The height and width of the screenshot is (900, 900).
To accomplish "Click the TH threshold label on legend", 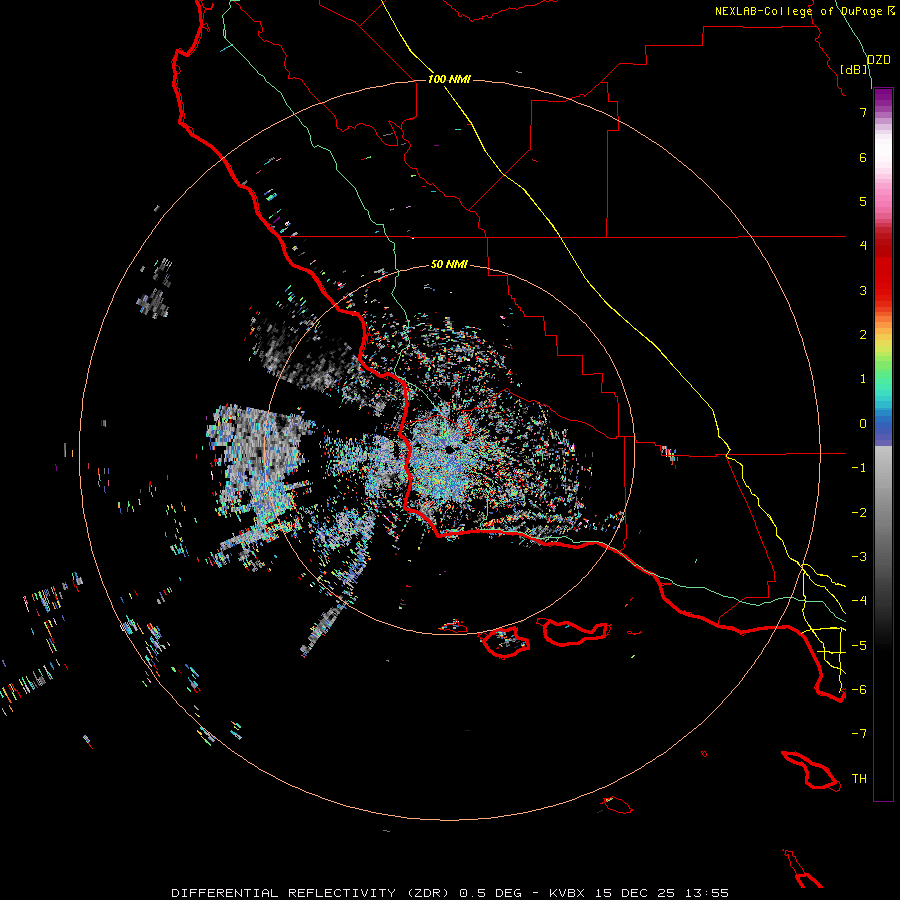I will pos(859,779).
